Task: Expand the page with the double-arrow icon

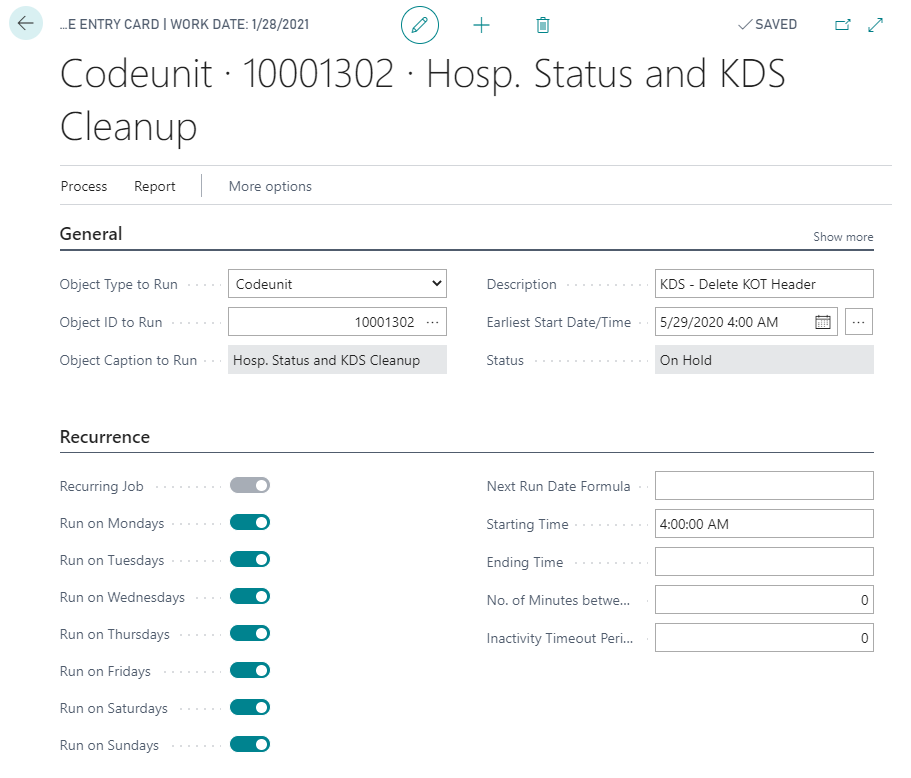Action: coord(876,25)
